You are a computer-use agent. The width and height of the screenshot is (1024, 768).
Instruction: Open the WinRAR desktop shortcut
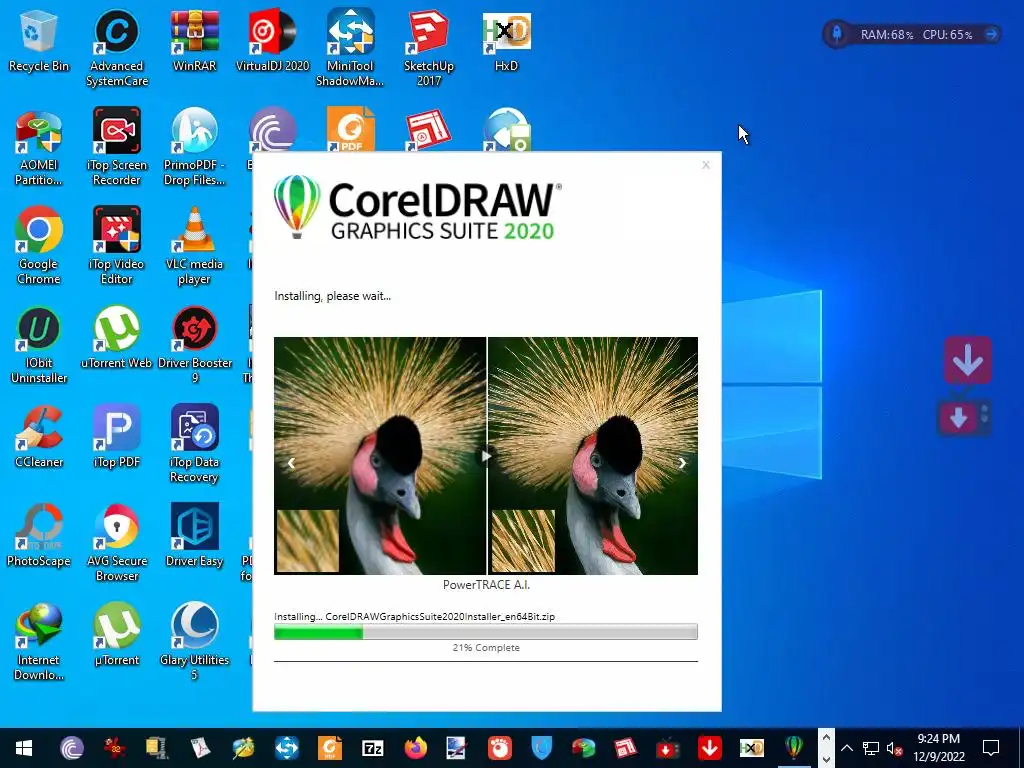point(195,42)
